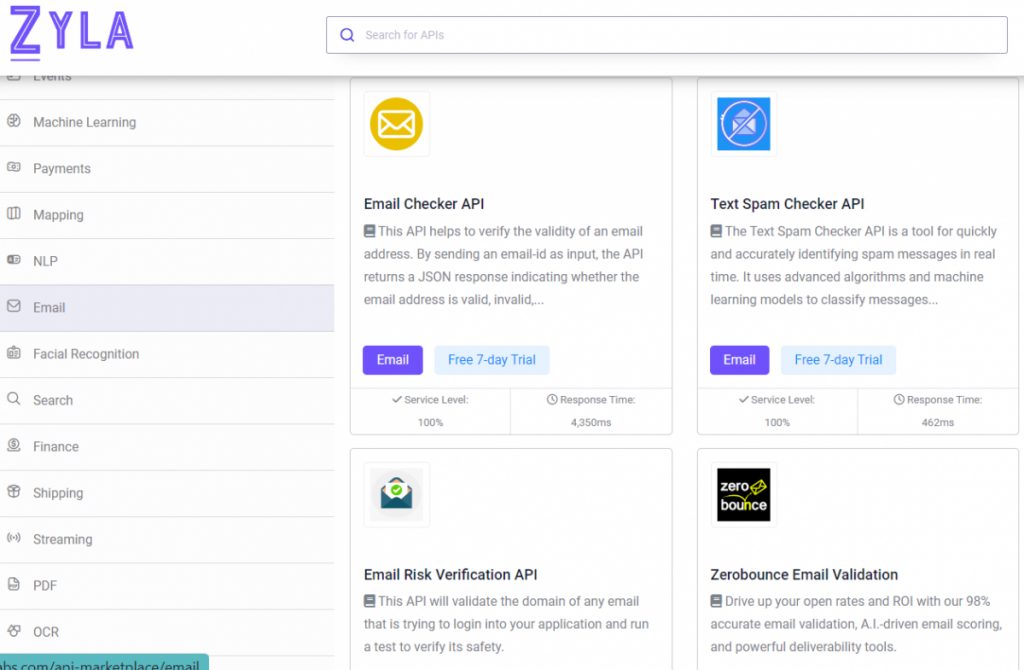This screenshot has width=1024, height=670.
Task: Click Email tag on Email Checker API card
Action: pyautogui.click(x=392, y=360)
